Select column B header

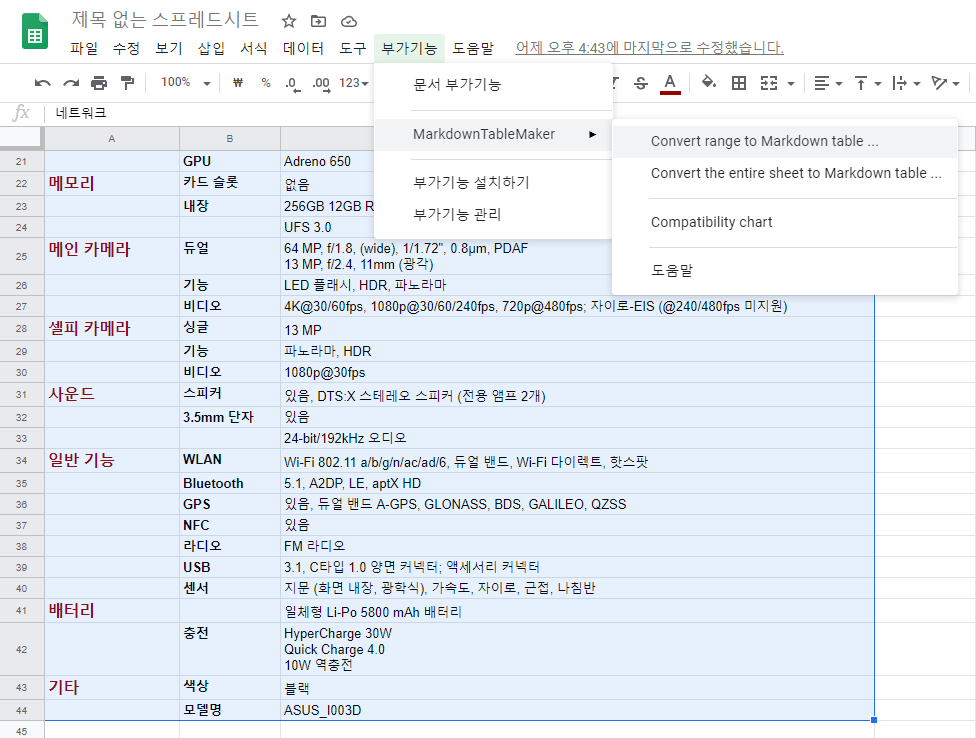pyautogui.click(x=230, y=139)
